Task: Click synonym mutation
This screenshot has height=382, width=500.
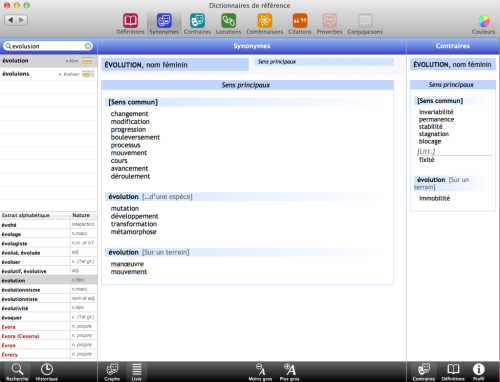Action: click(x=125, y=208)
